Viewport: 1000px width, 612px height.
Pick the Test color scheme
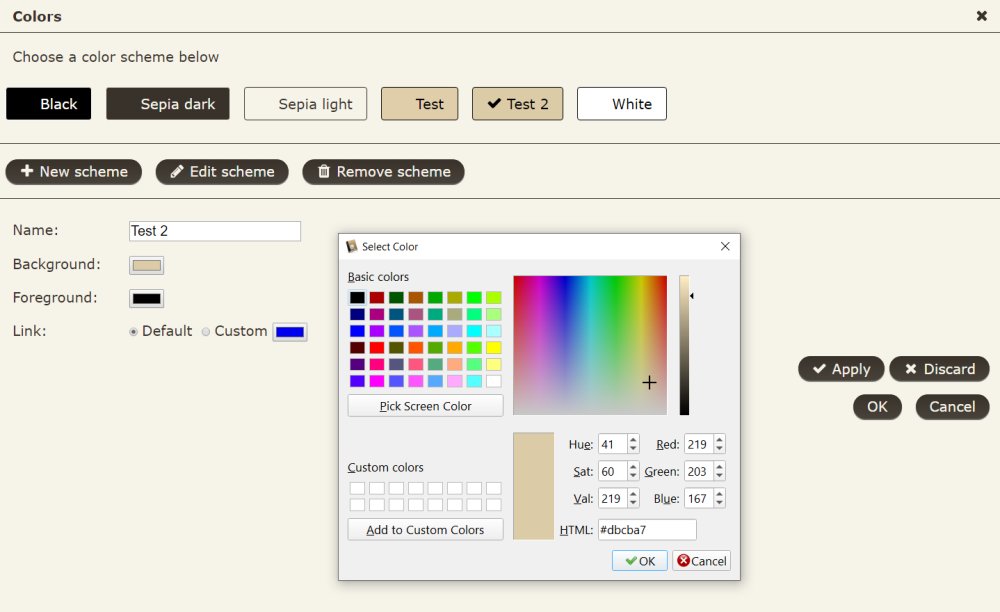click(x=420, y=104)
